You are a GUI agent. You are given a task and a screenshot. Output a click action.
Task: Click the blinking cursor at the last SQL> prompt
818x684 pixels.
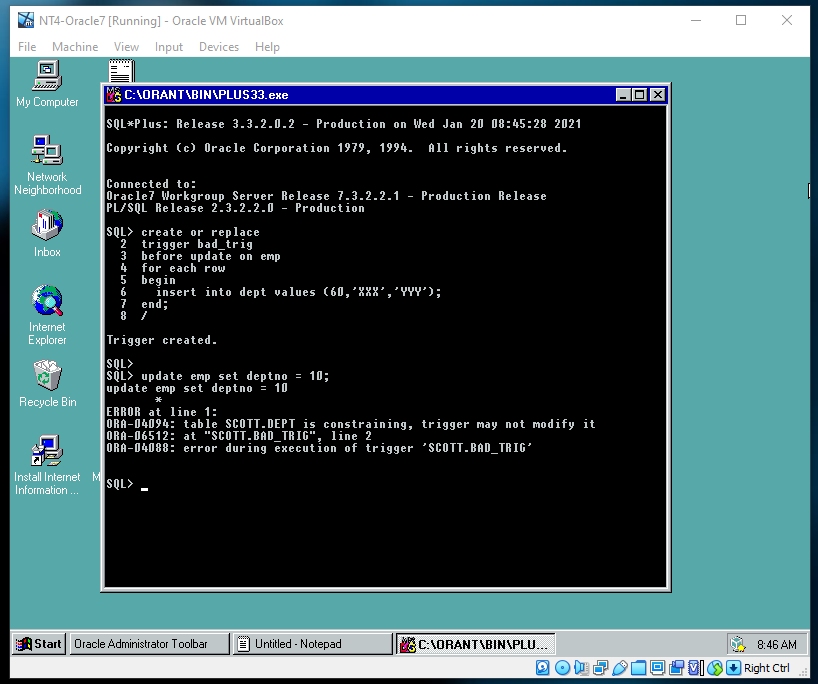point(145,489)
